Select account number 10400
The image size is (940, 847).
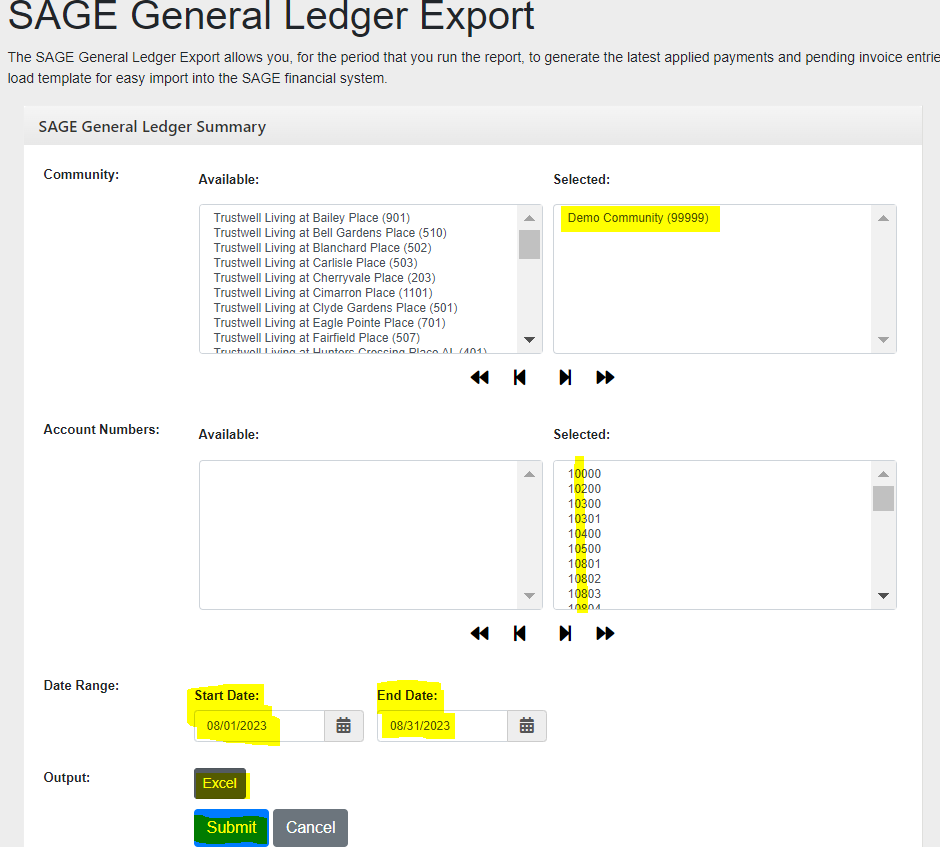tap(585, 533)
